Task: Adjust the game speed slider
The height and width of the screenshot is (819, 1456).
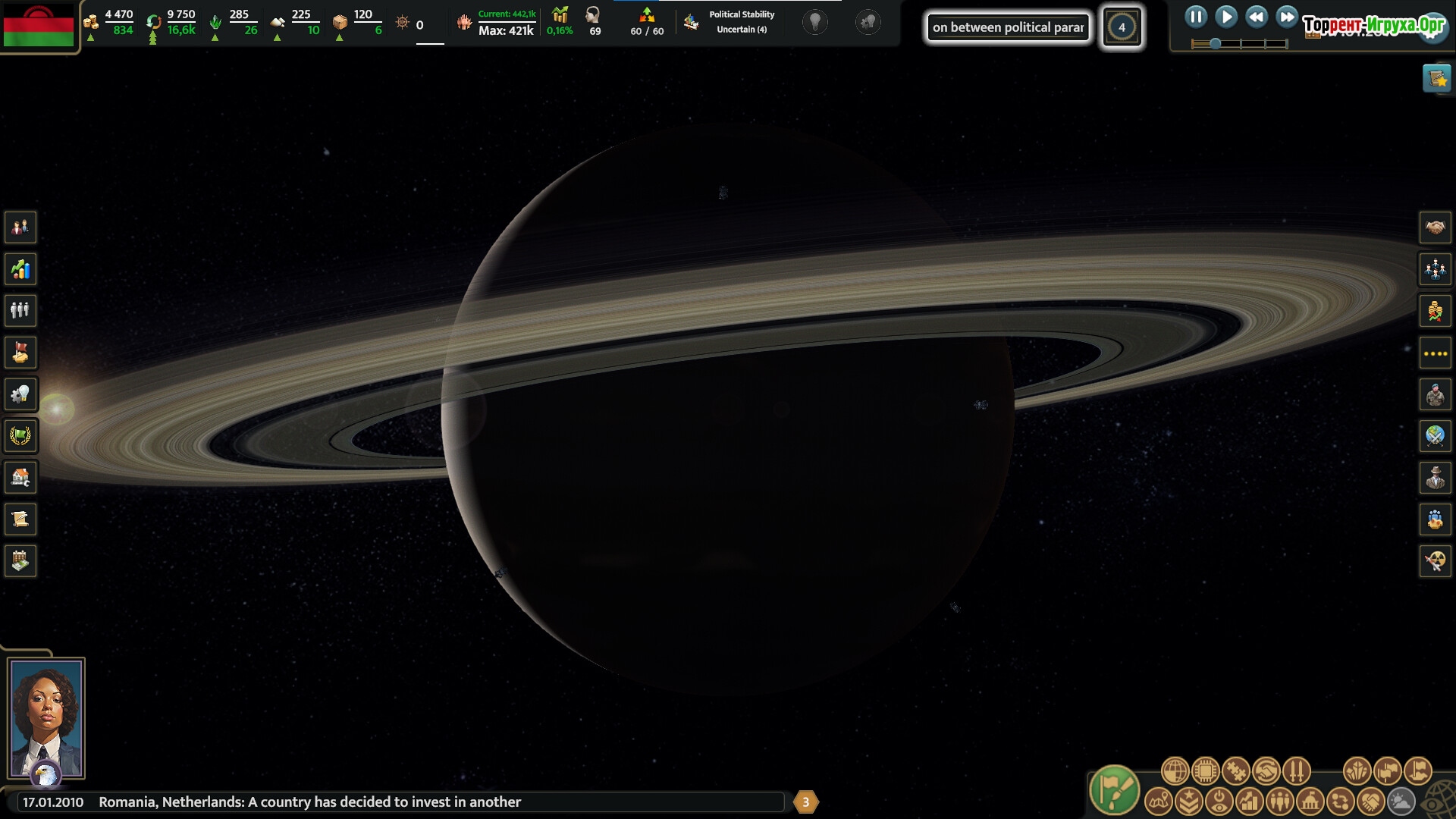Action: [x=1216, y=44]
